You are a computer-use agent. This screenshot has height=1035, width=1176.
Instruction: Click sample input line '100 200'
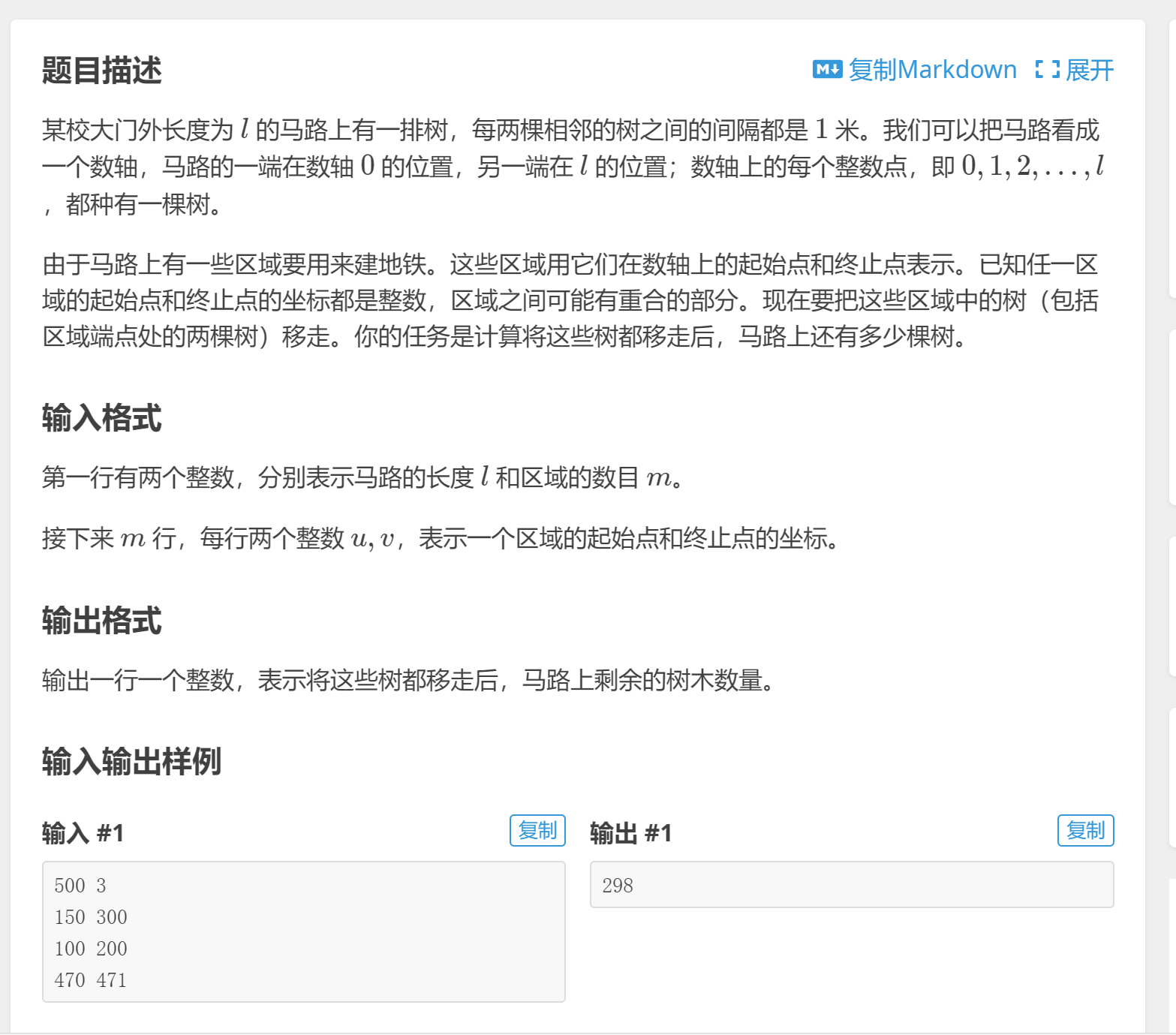point(91,949)
